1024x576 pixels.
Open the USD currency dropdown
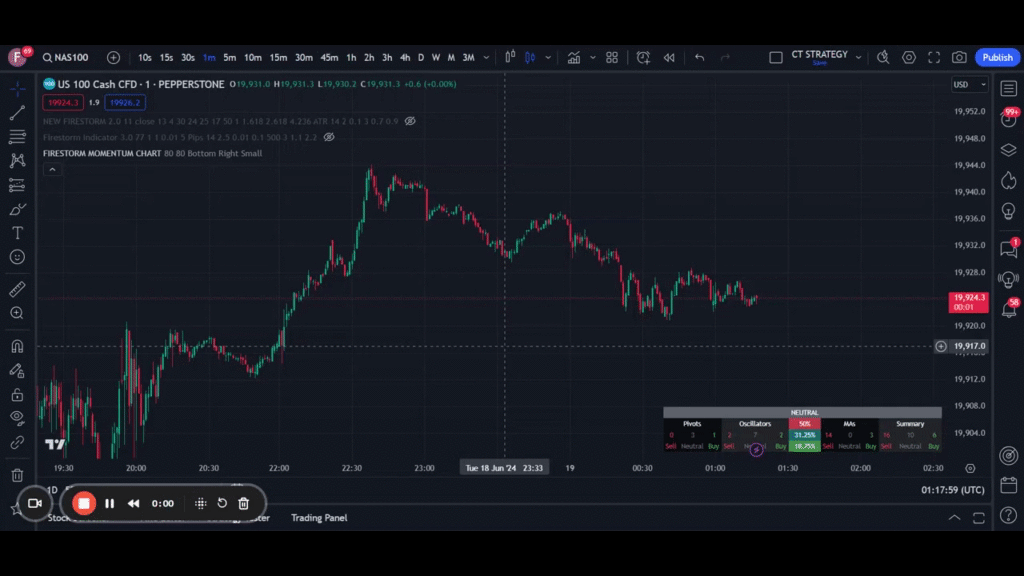click(969, 84)
